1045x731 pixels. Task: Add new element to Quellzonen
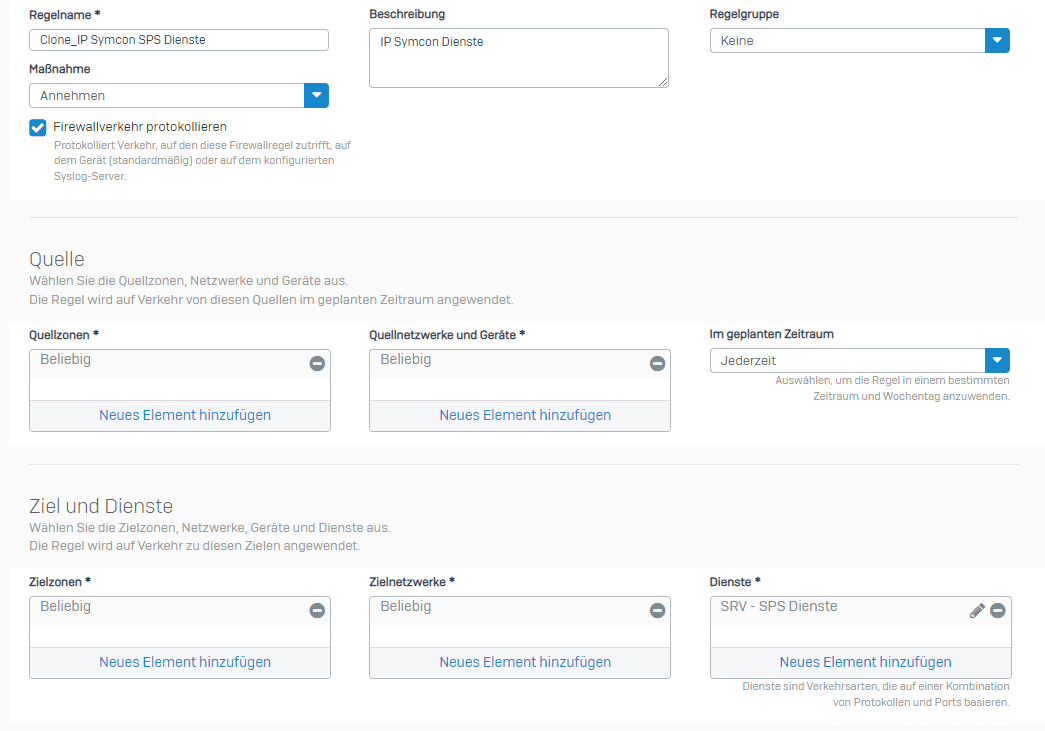coord(185,415)
